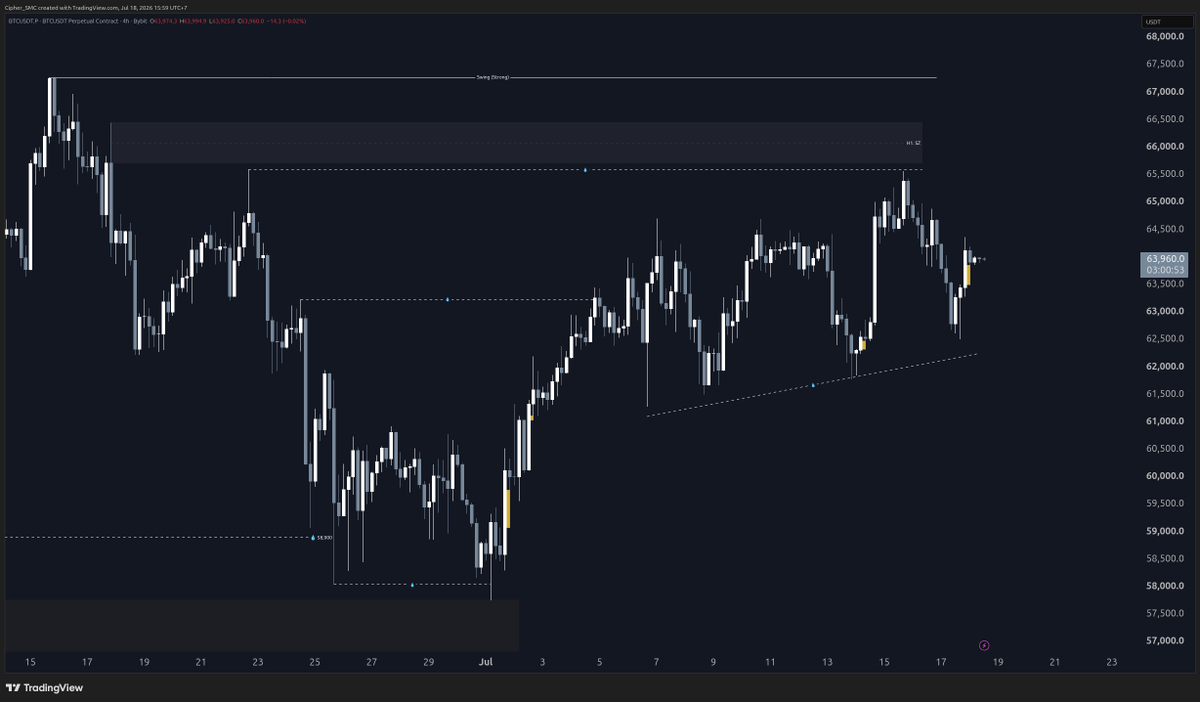
Task: Click the 29 date on time axis
Action: click(429, 662)
